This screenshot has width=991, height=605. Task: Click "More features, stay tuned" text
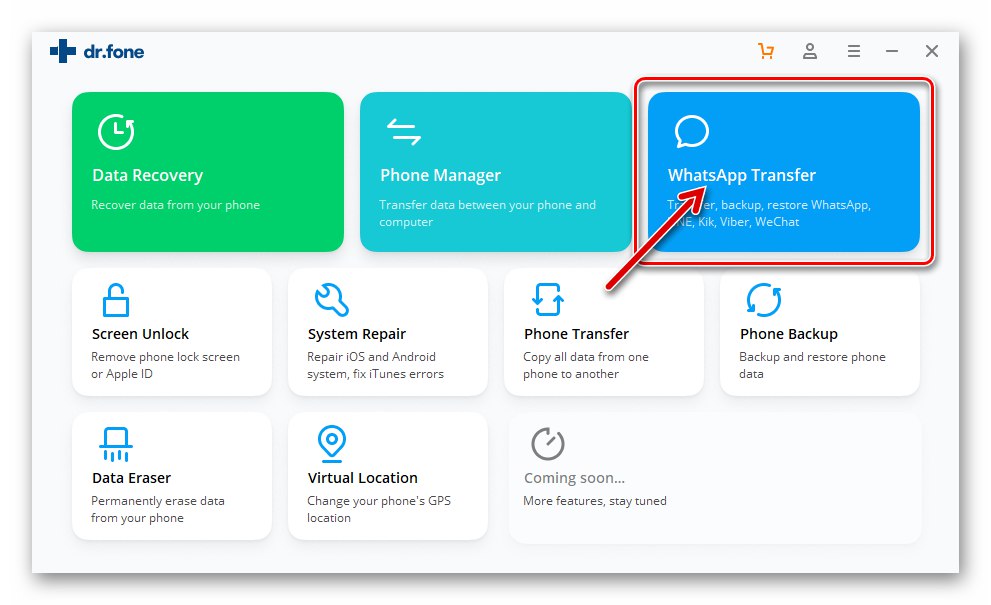pyautogui.click(x=595, y=501)
